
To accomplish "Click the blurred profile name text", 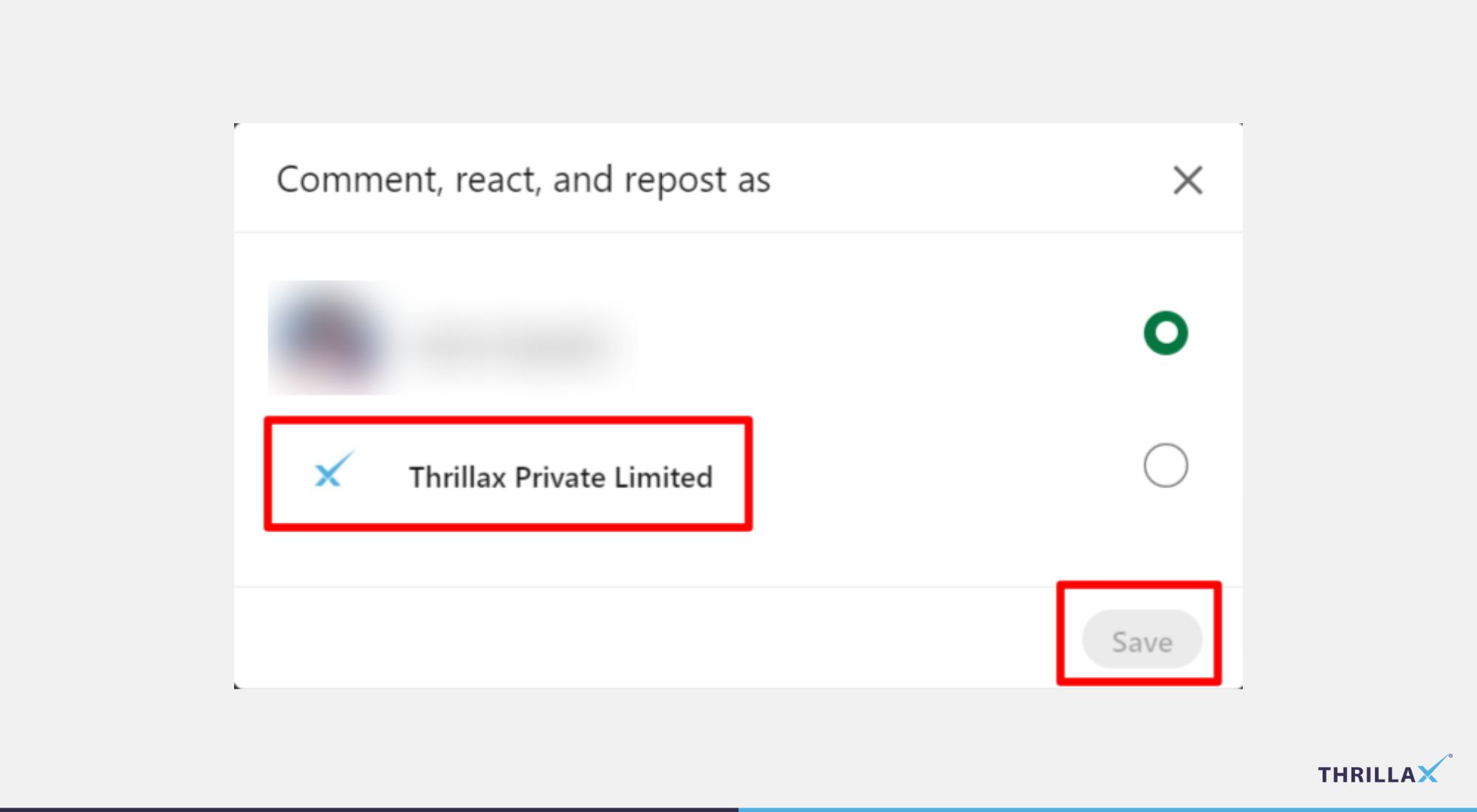I will pyautogui.click(x=515, y=343).
